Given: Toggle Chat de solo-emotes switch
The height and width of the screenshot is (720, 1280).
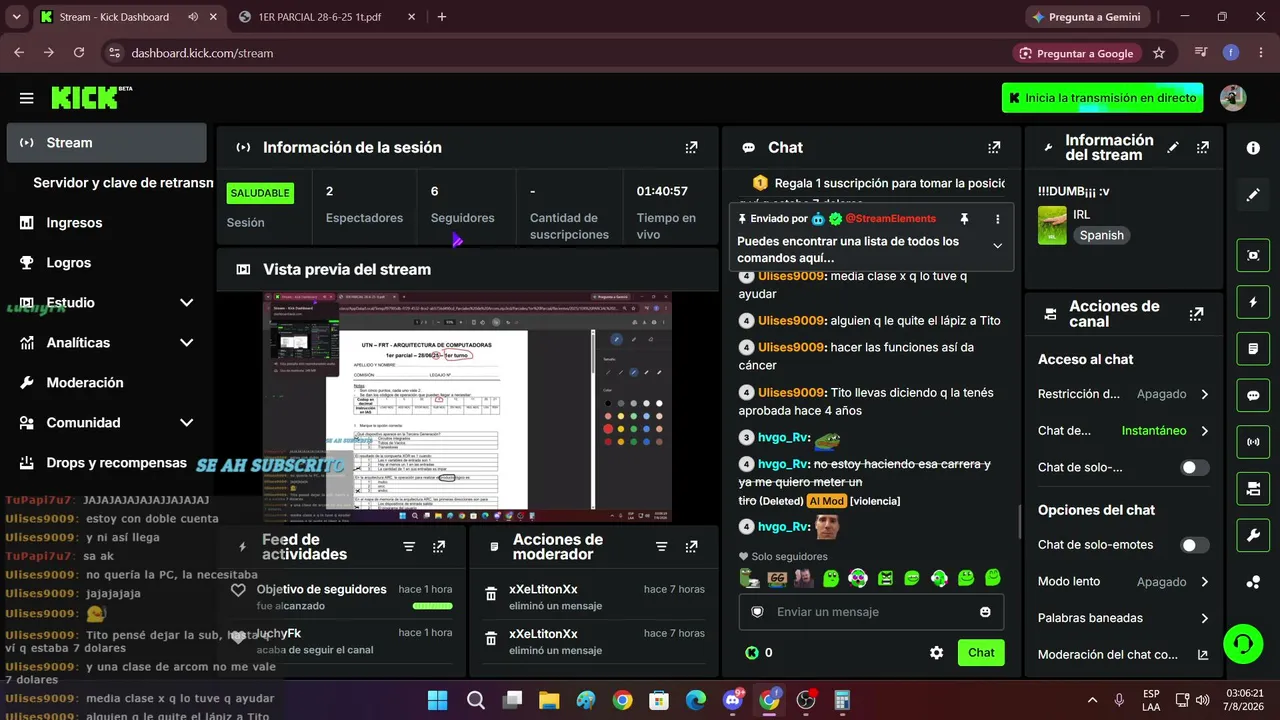Looking at the screenshot, I should click(x=1194, y=545).
